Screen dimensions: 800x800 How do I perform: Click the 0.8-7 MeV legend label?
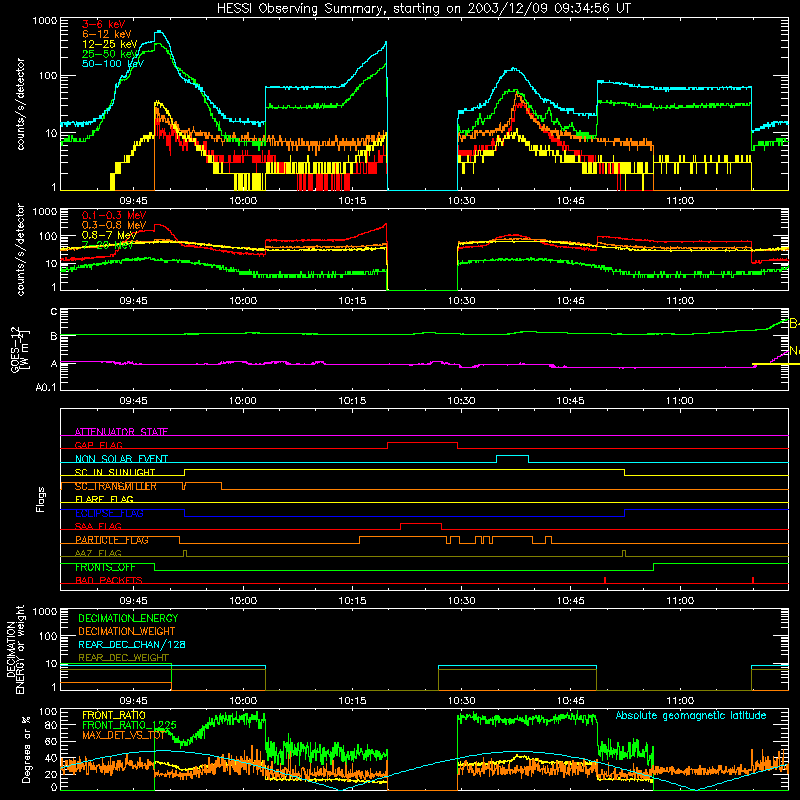pos(109,235)
